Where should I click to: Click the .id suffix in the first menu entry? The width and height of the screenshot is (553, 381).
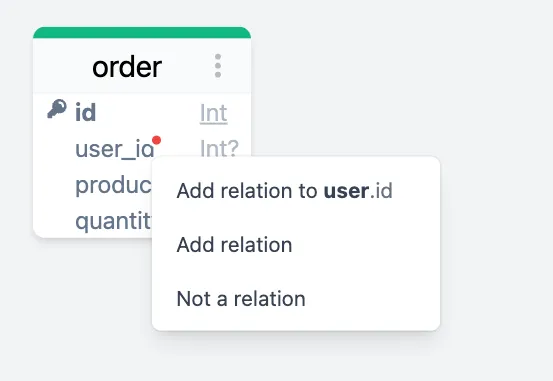point(381,191)
